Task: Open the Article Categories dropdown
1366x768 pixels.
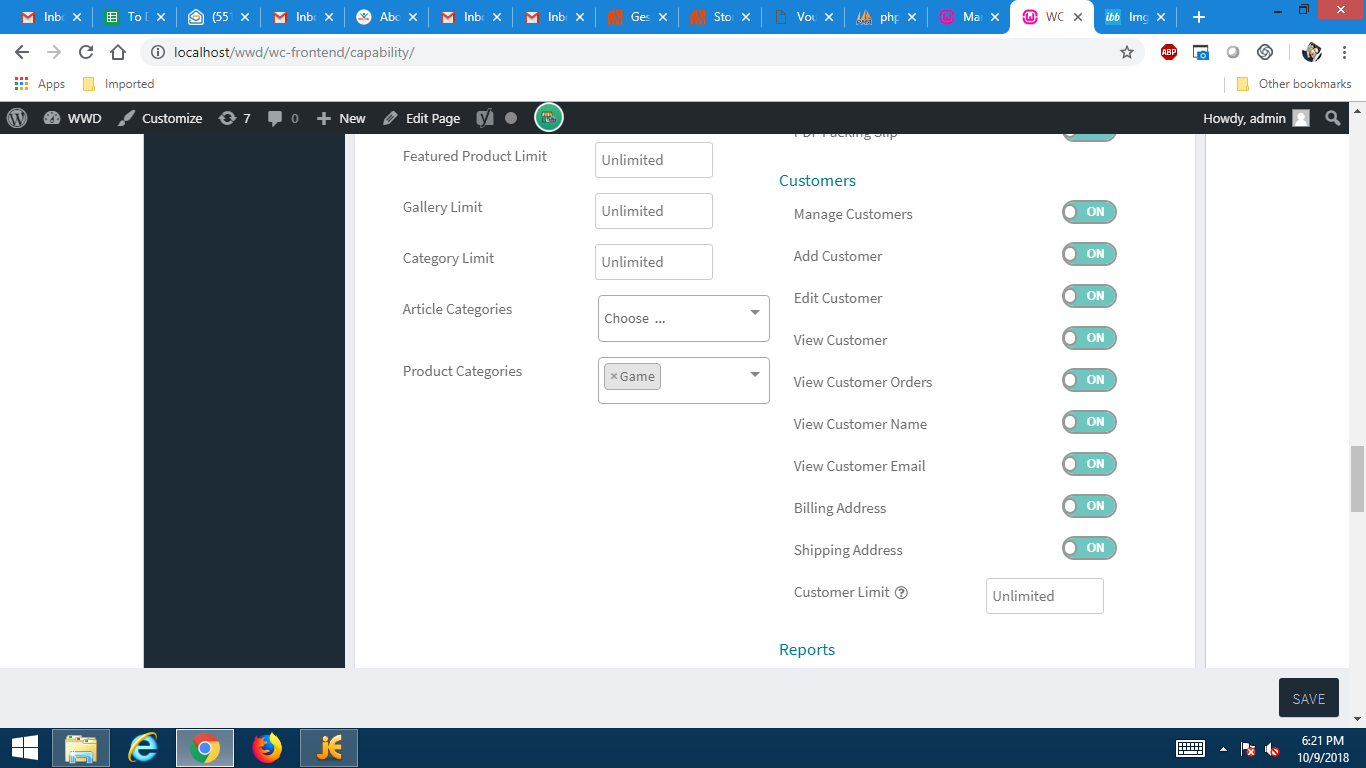Action: pos(684,318)
